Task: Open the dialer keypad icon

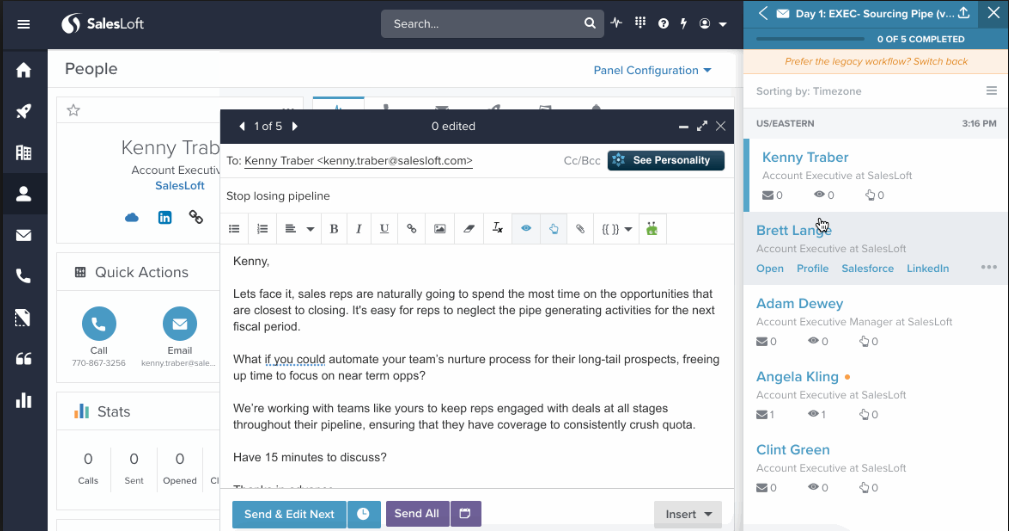Action: pos(640,23)
